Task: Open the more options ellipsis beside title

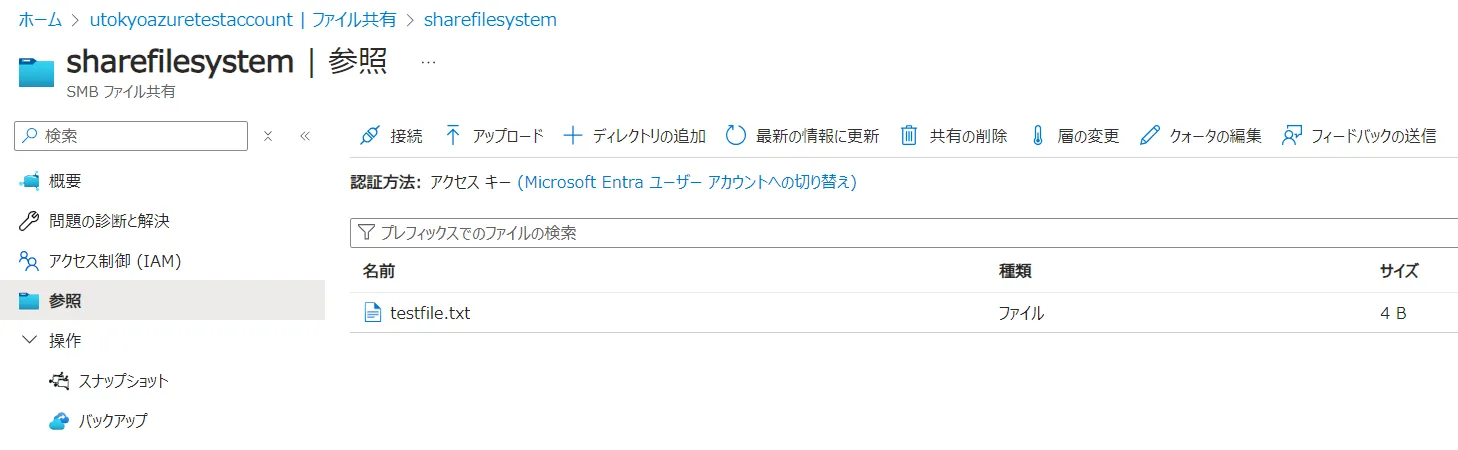Action: point(428,62)
